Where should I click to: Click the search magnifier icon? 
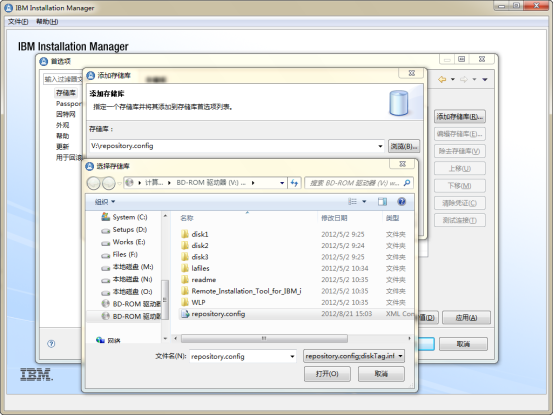[407, 183]
